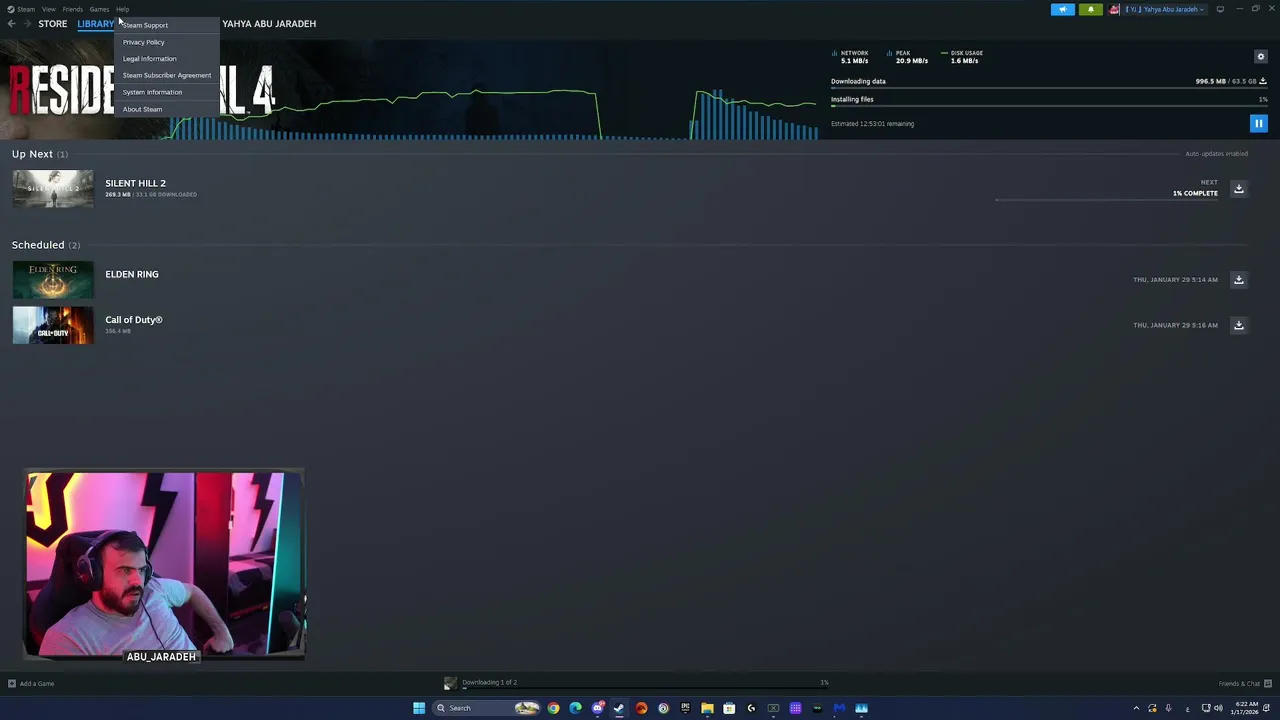Click Downloading 1 of 2 status

tap(489, 682)
